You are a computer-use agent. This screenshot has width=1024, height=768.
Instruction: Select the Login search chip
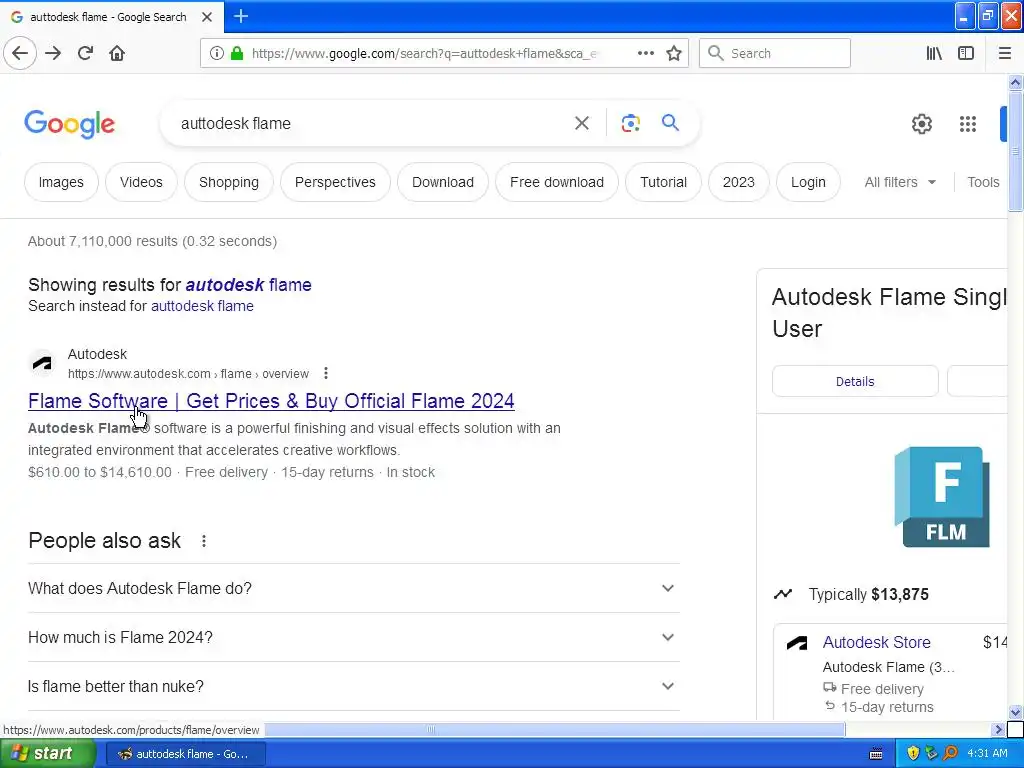tap(808, 182)
